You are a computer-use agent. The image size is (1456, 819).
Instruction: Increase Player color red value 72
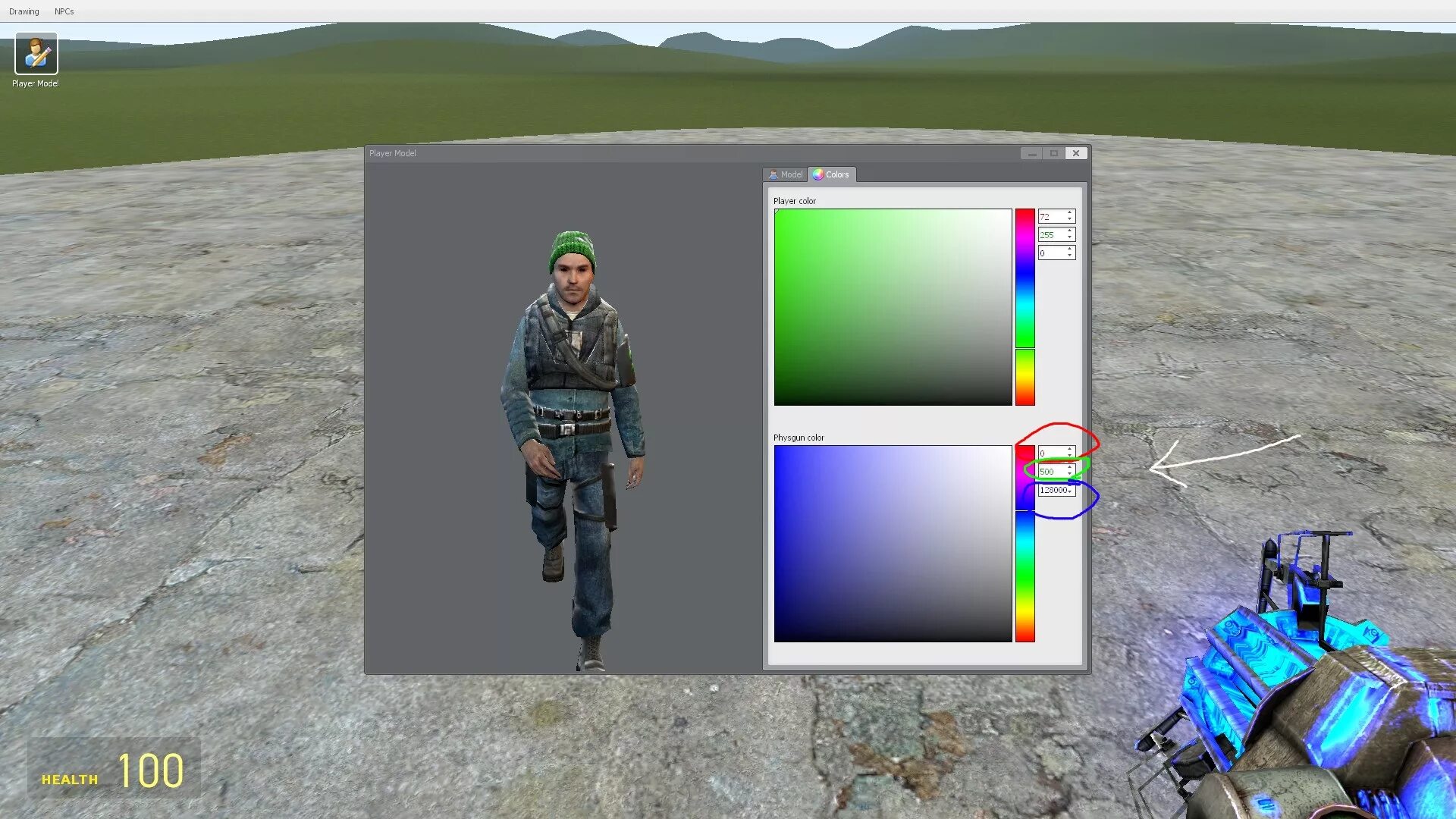point(1070,213)
